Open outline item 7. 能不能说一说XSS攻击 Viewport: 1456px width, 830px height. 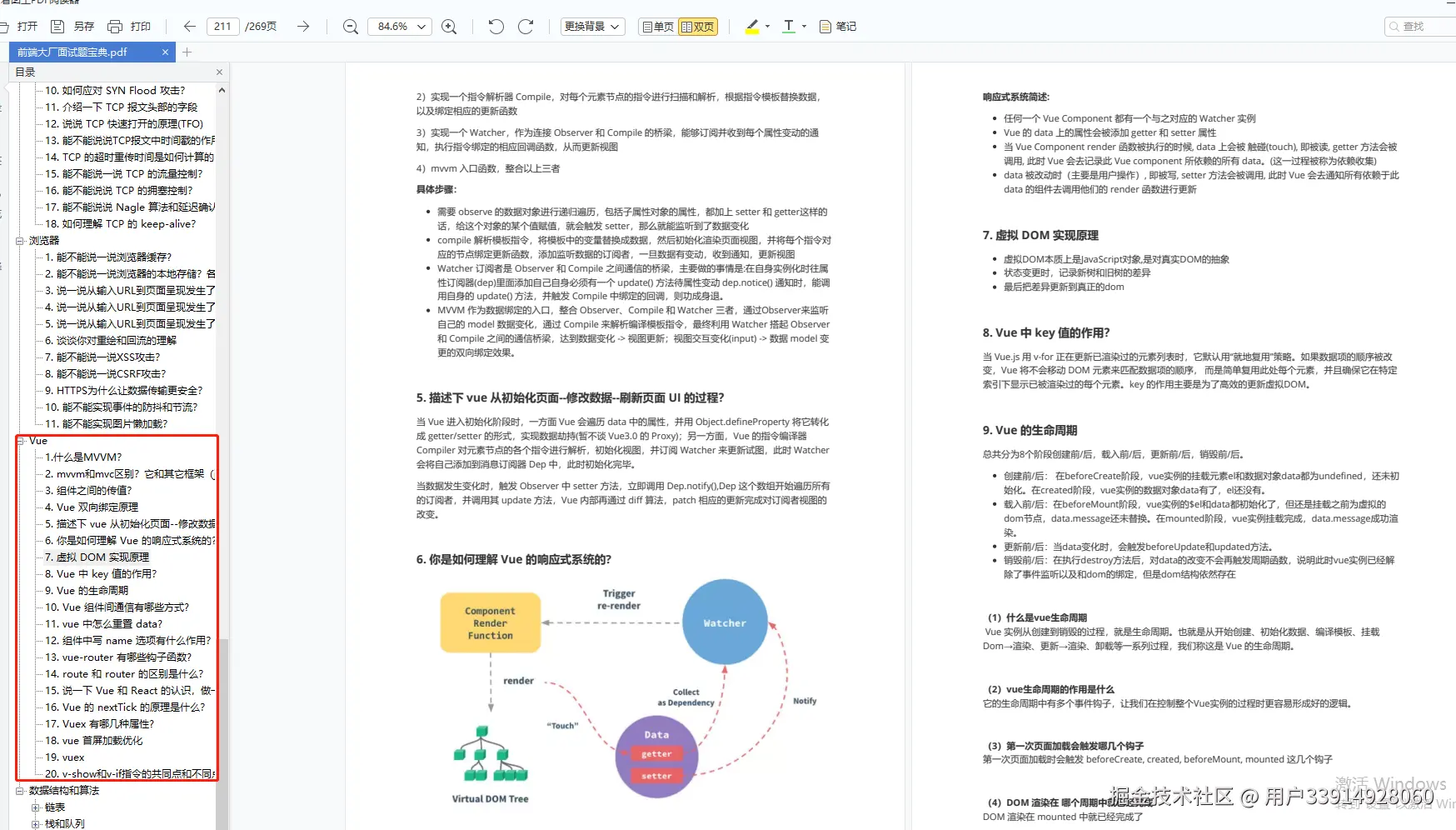point(102,357)
